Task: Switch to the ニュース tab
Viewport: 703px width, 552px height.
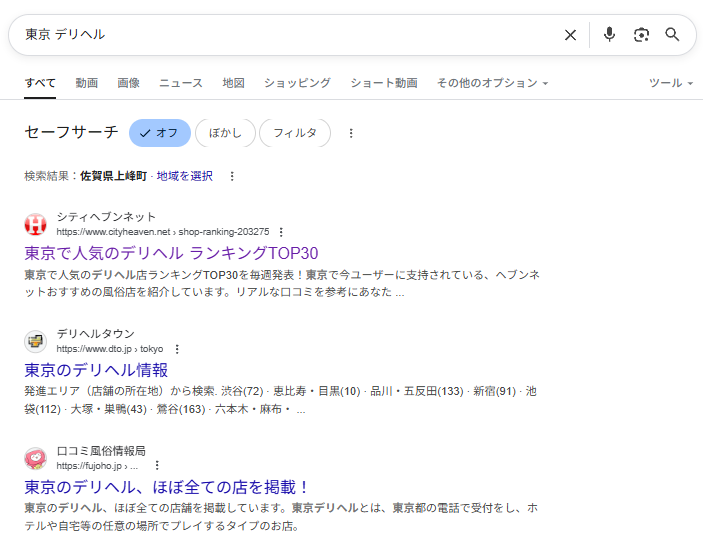Action: point(180,83)
